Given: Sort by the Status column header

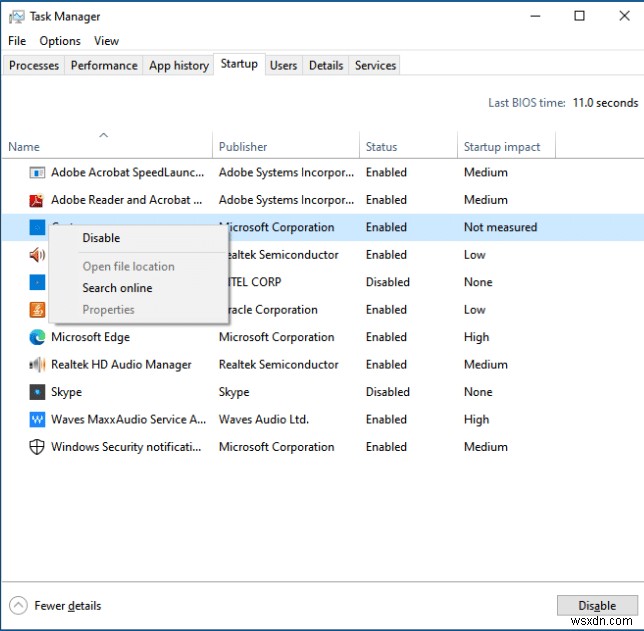Looking at the screenshot, I should (408, 147).
